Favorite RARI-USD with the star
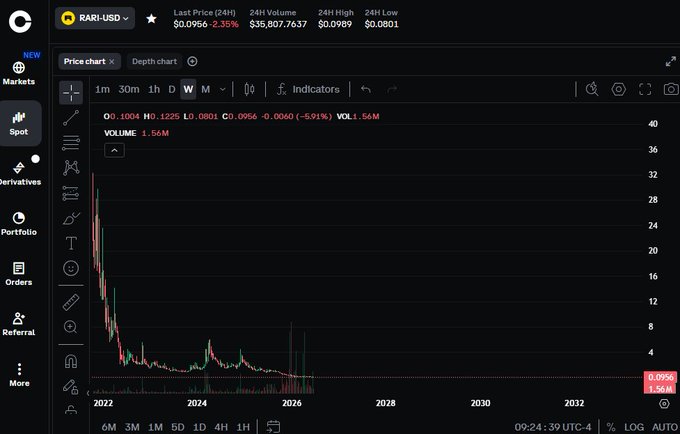Screen dimensions: 680x434 point(151,19)
